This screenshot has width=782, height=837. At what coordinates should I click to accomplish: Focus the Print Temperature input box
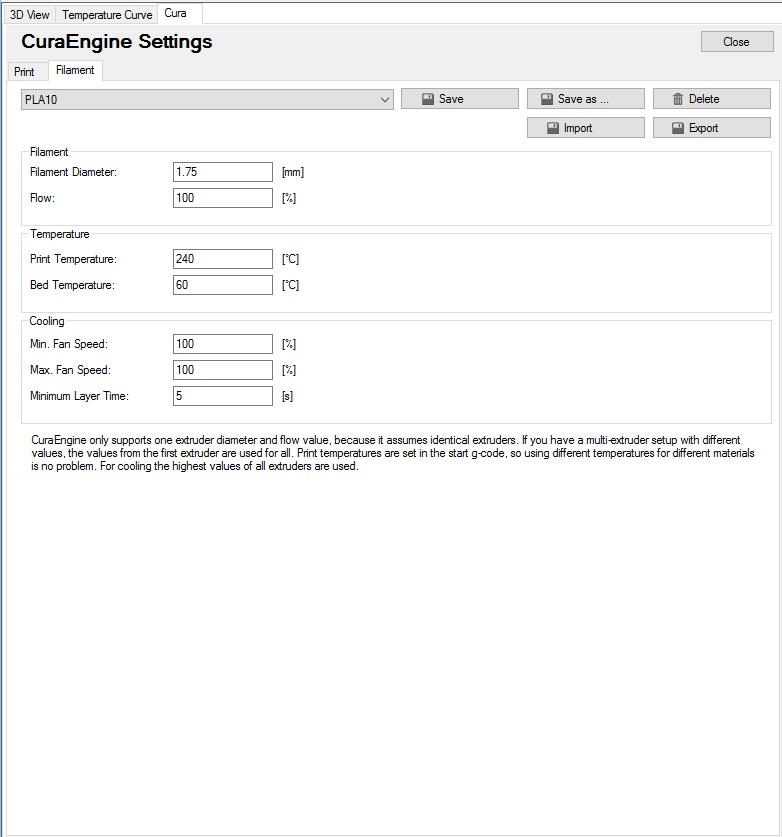(x=223, y=259)
